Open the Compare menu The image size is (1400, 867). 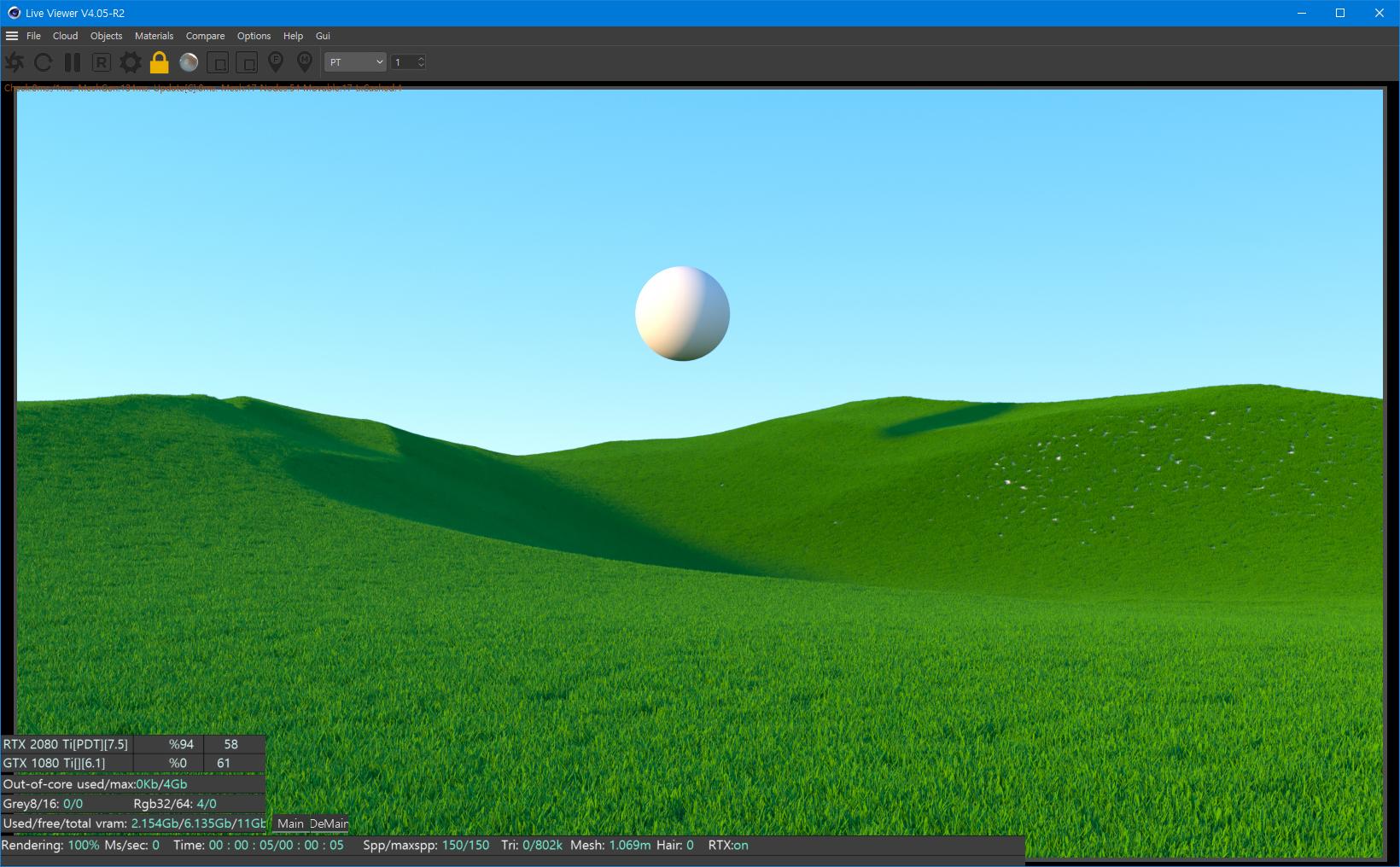coord(205,36)
